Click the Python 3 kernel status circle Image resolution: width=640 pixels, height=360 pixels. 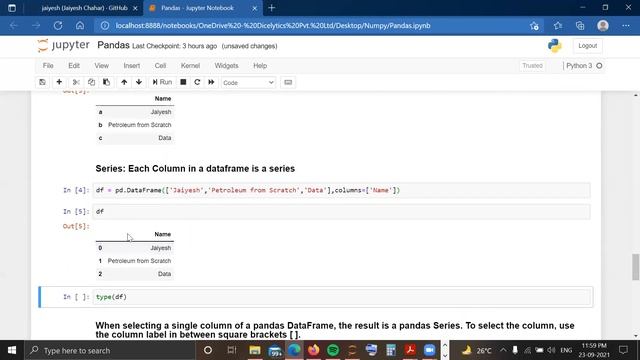click(x=599, y=66)
